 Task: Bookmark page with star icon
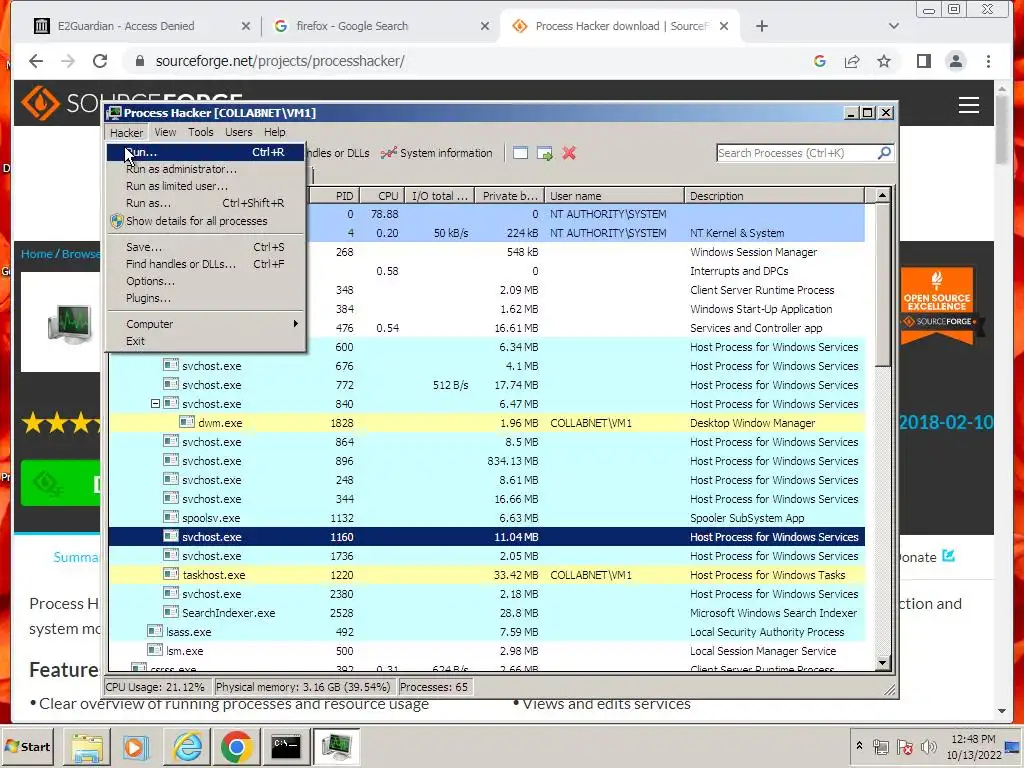click(884, 61)
